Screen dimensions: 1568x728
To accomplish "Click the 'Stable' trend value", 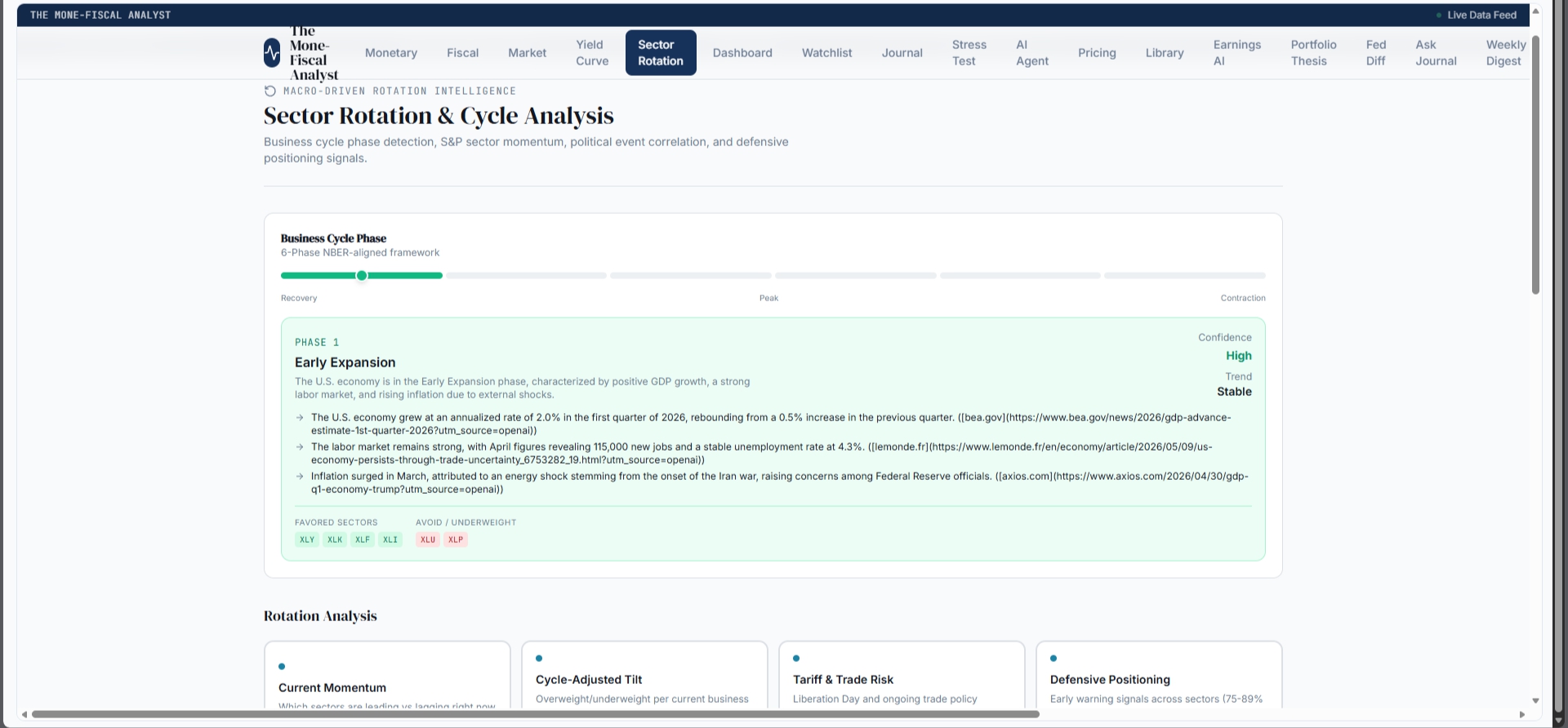I will [1234, 392].
